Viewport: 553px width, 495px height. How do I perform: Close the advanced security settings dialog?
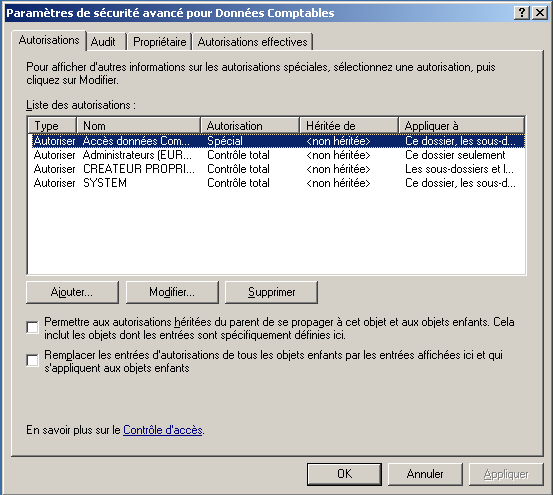540,13
